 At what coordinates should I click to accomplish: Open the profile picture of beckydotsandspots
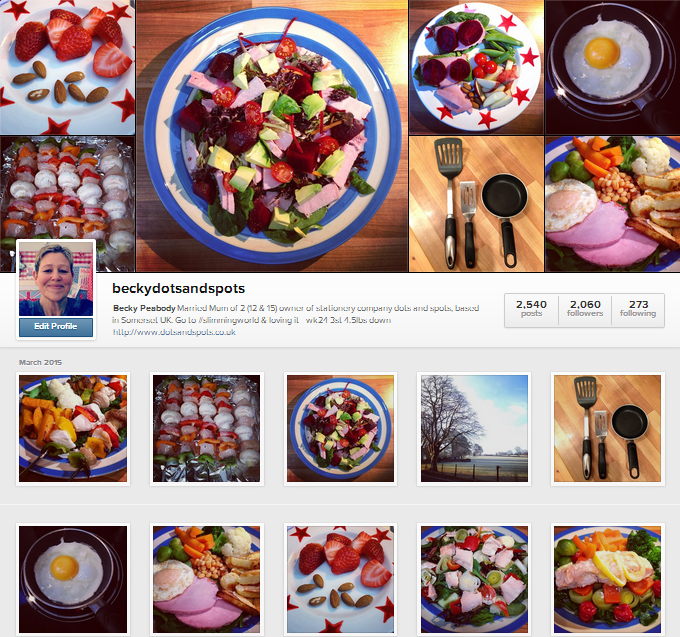[x=56, y=279]
